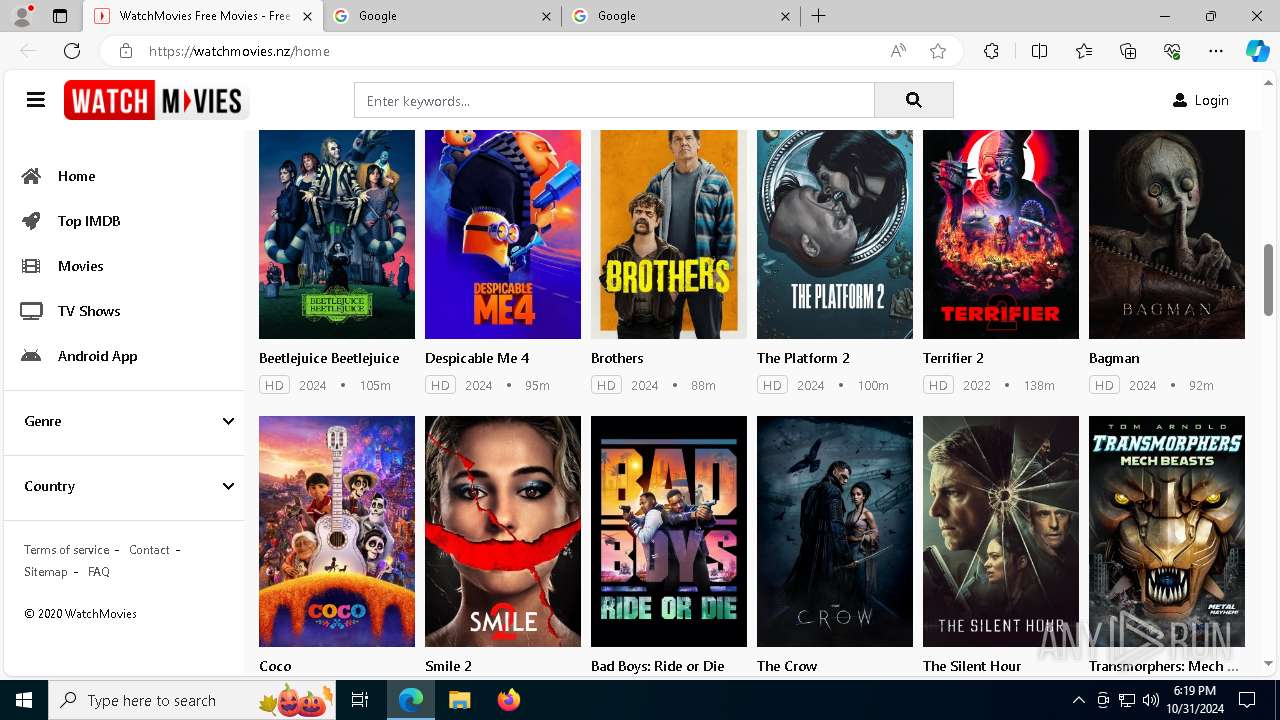Click the WatchMovies logo
1280x720 pixels.
(156, 100)
